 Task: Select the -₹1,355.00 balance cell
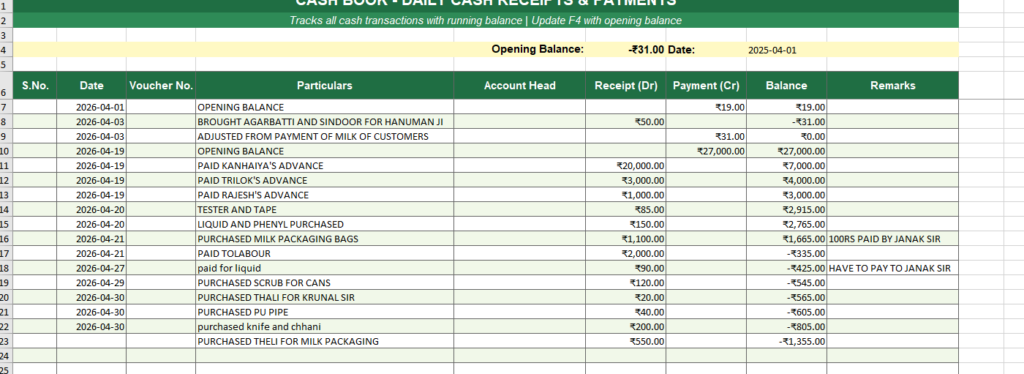[786, 341]
